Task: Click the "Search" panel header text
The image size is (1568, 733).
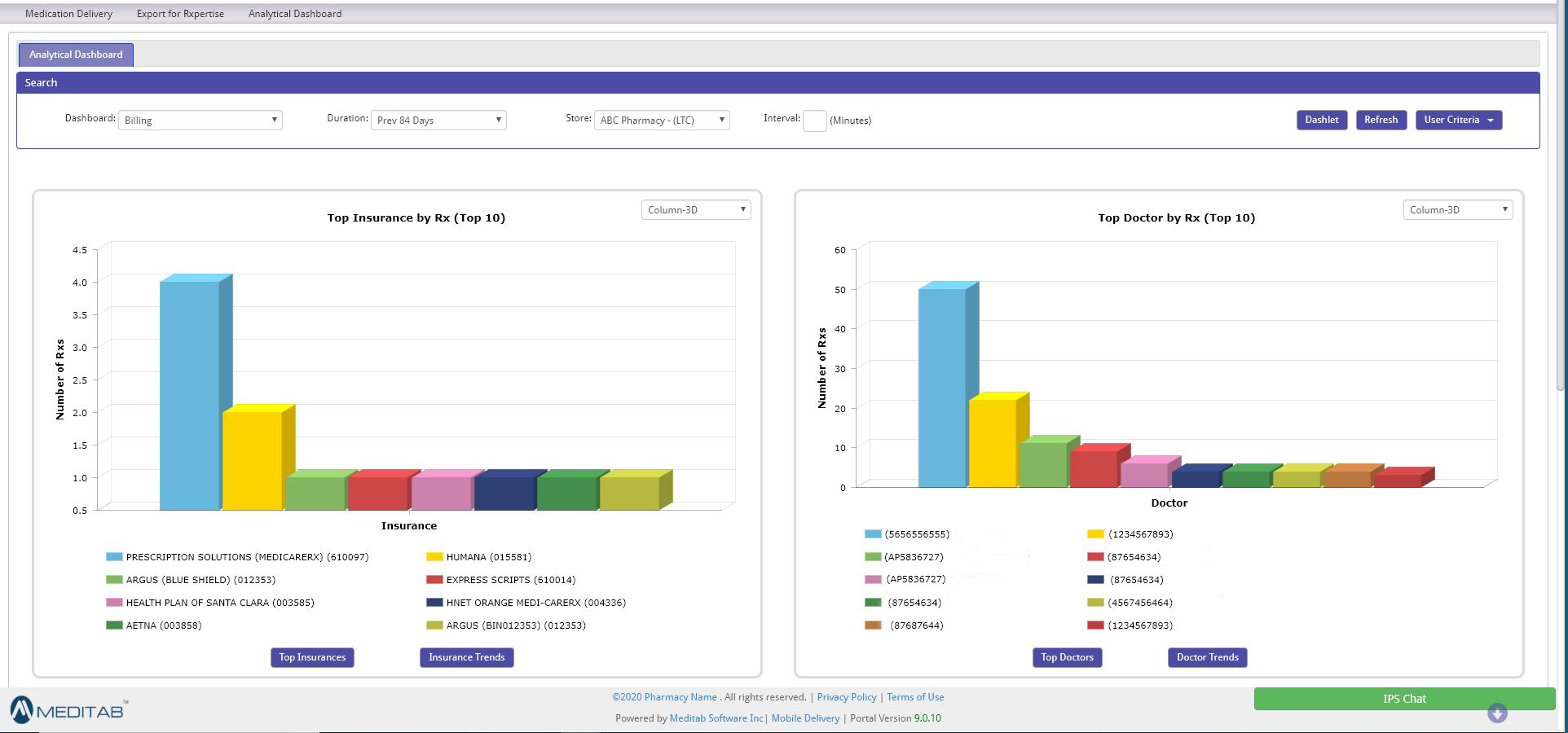Action: coord(41,82)
